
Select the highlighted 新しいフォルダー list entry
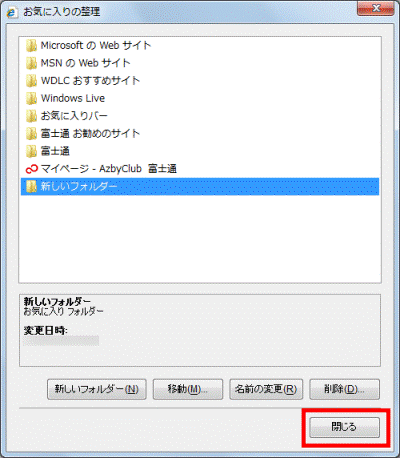pyautogui.click(x=200, y=186)
